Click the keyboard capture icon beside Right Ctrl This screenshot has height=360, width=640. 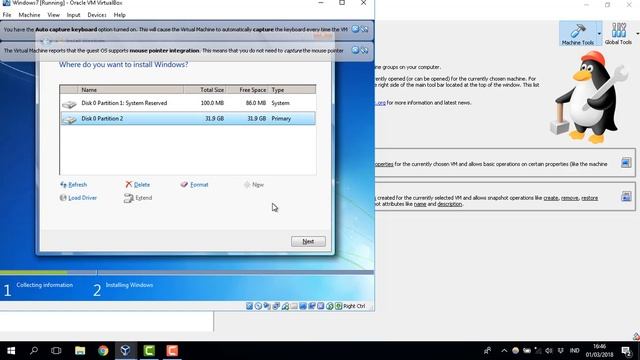click(x=338, y=306)
